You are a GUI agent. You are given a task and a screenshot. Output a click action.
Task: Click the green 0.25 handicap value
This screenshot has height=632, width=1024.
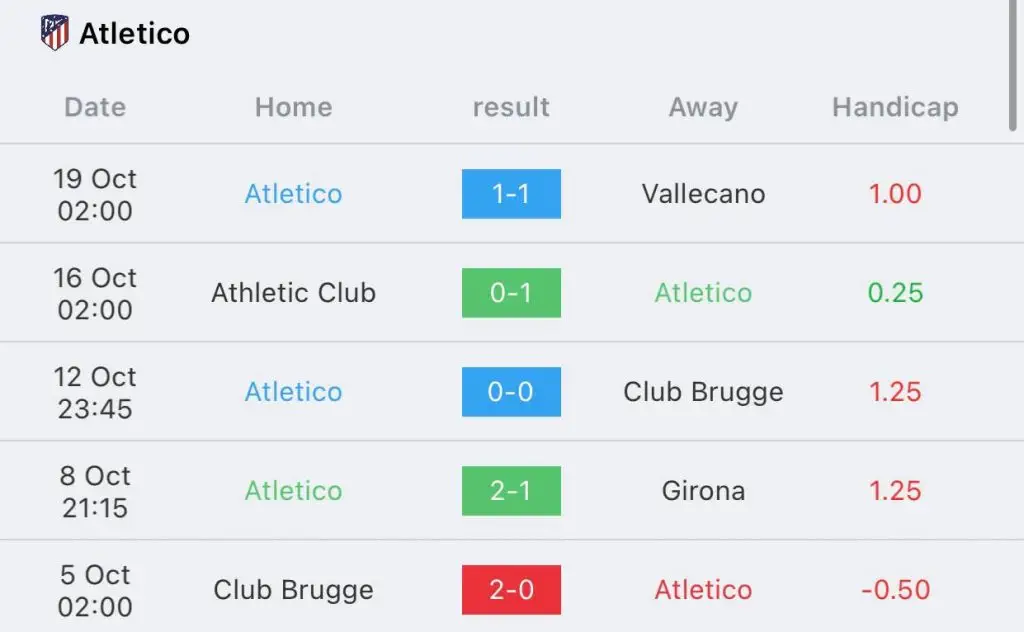[895, 292]
